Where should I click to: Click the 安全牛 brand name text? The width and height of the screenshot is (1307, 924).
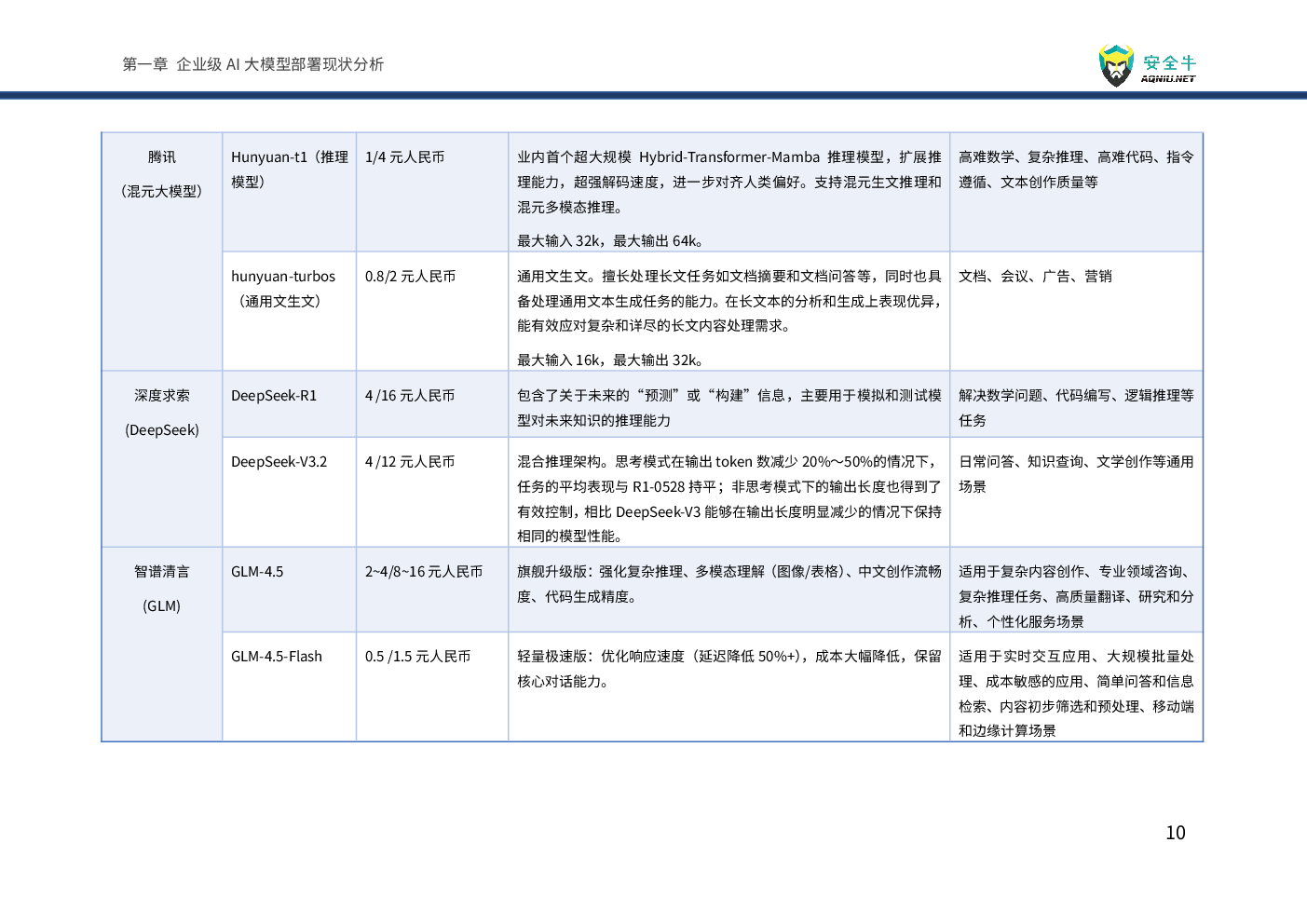(1169, 63)
